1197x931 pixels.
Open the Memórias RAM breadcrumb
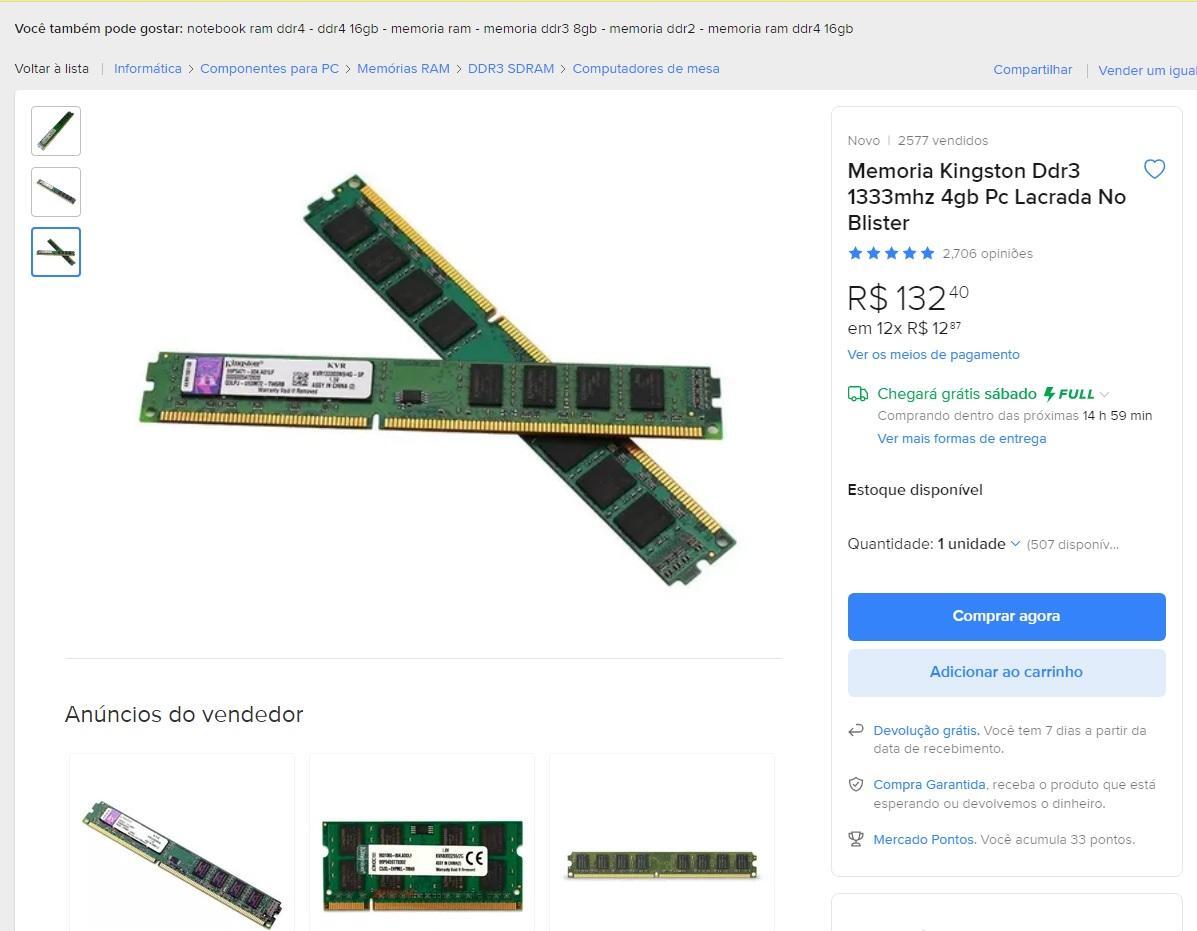(403, 69)
